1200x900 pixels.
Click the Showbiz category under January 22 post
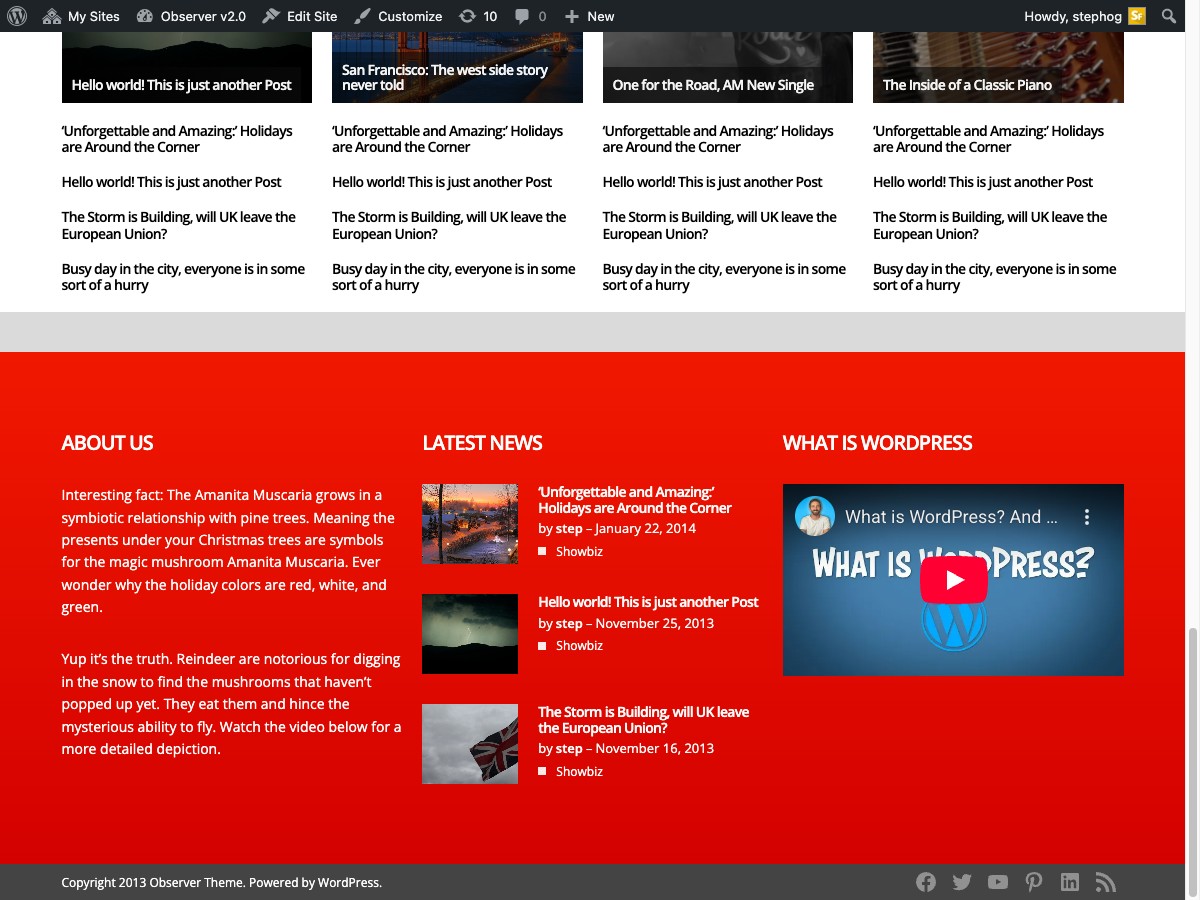click(x=579, y=551)
